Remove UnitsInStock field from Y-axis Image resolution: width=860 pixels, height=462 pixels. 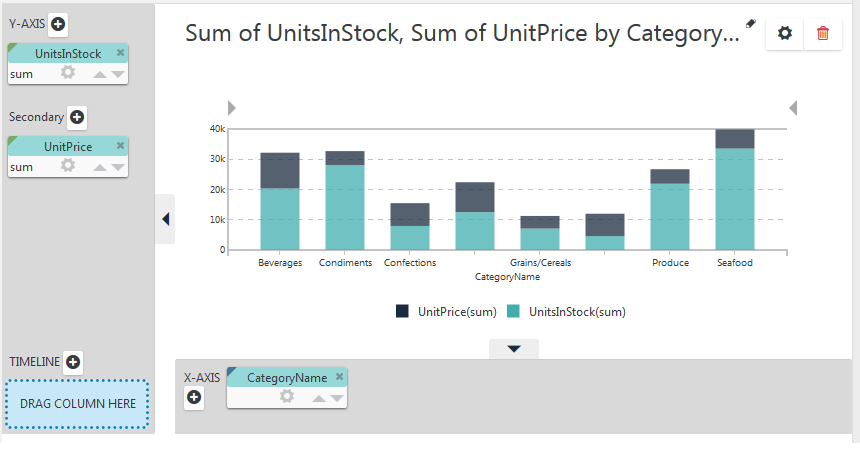pos(120,53)
